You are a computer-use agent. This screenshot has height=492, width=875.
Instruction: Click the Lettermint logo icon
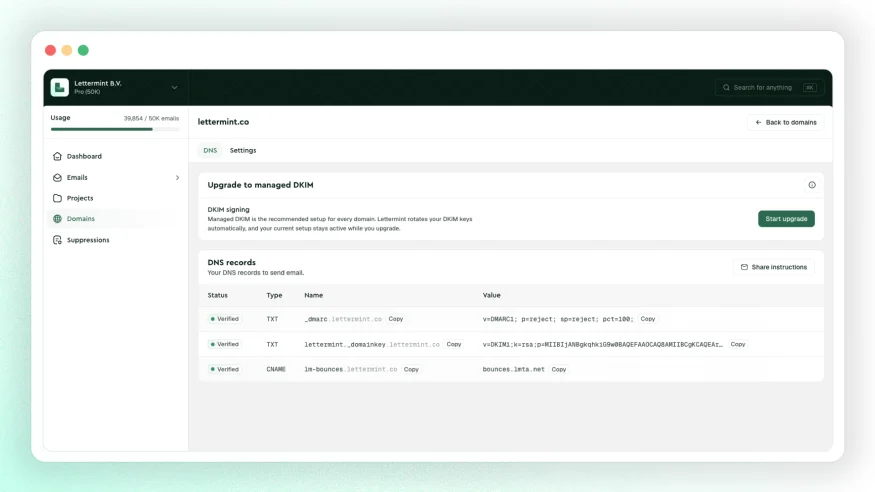[60, 88]
